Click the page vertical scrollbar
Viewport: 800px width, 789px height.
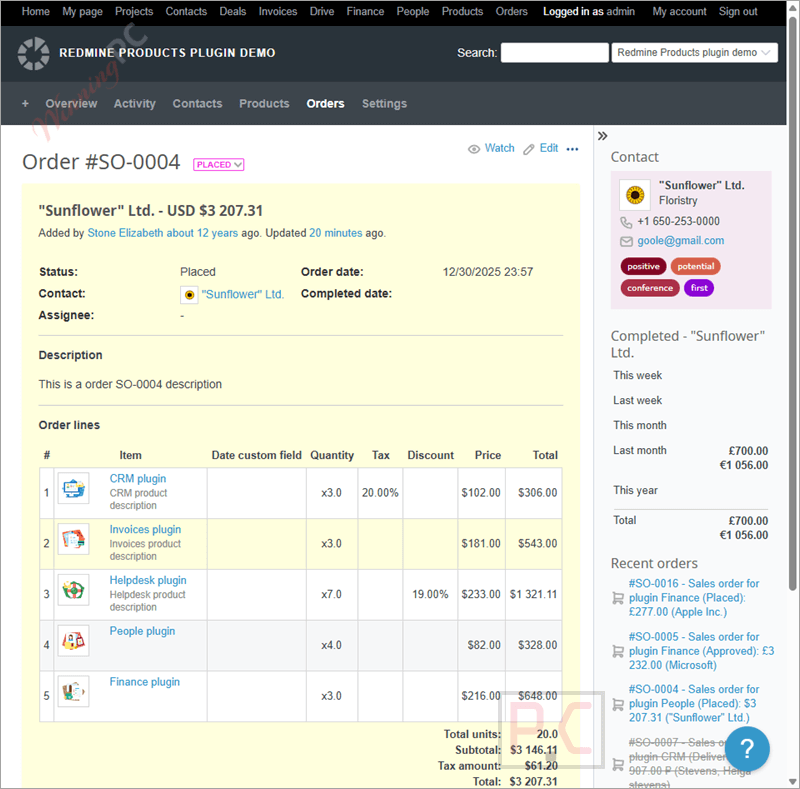point(792,306)
